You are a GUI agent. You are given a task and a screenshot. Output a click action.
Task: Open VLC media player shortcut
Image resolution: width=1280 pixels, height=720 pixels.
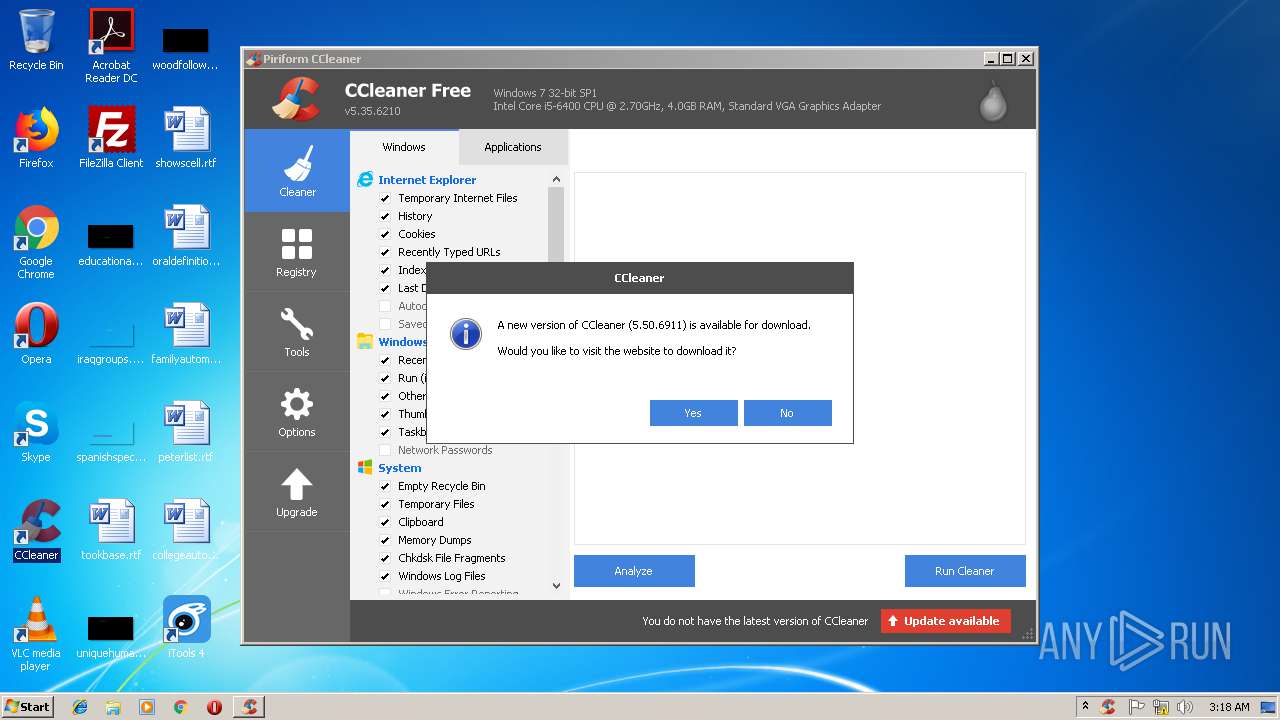(36, 634)
